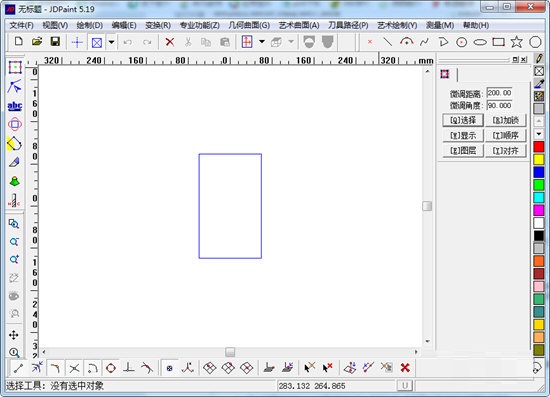The image size is (550, 397).
Task: Select the star shape tool
Action: (517, 42)
